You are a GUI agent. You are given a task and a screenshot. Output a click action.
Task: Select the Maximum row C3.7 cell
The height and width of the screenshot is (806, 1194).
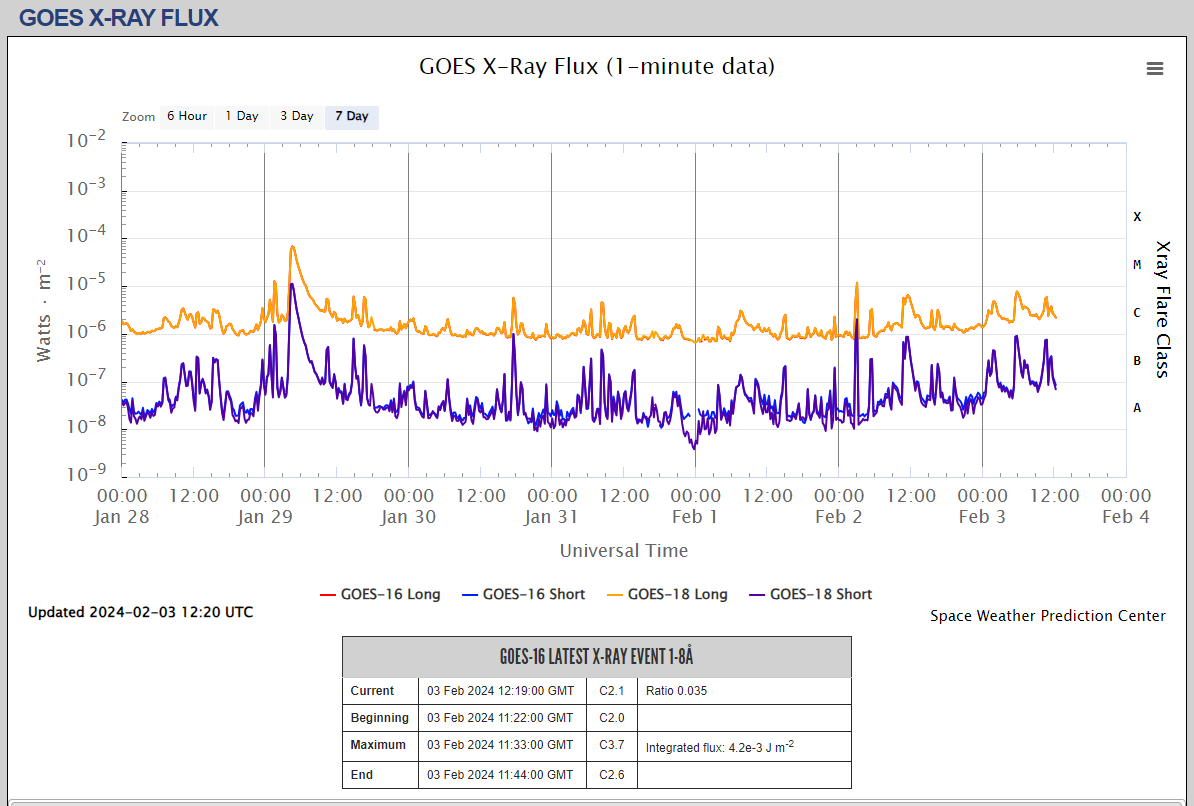[612, 745]
